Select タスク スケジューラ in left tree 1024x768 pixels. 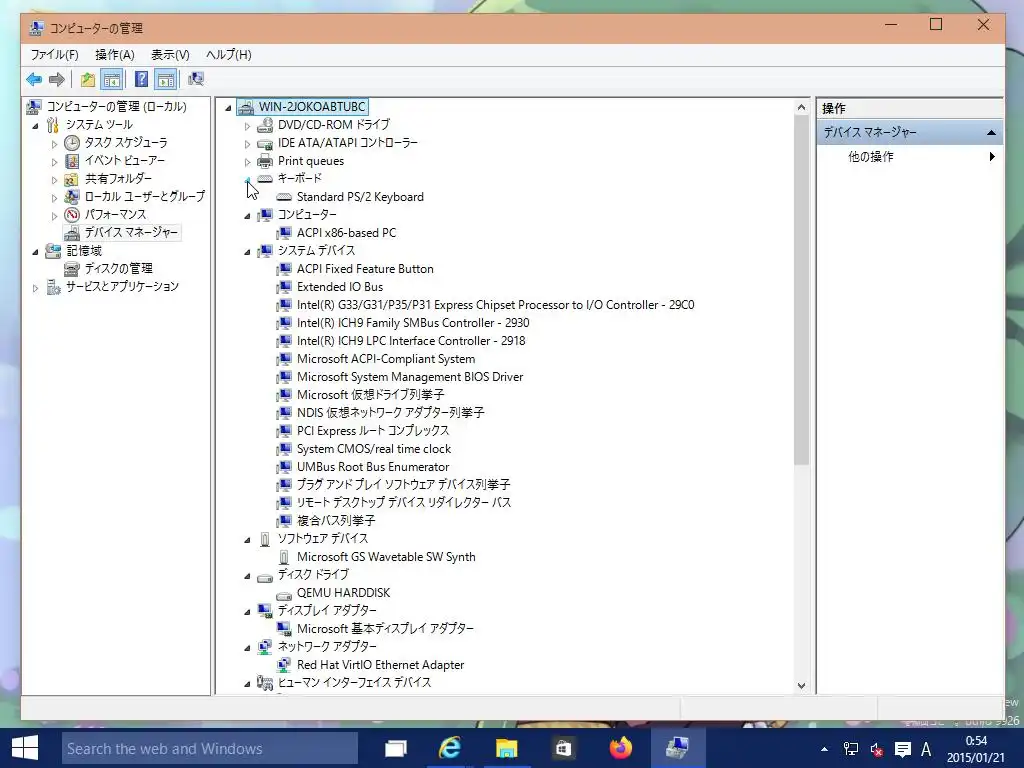coord(125,142)
